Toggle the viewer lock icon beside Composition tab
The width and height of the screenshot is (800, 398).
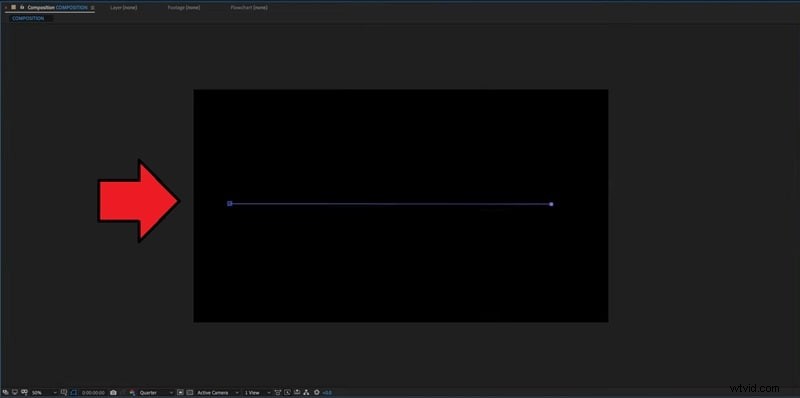(22, 8)
